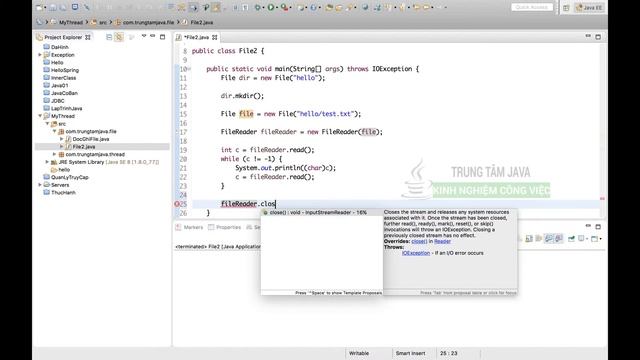
Task: Click Smart Insert in the status bar
Action: tap(410, 353)
